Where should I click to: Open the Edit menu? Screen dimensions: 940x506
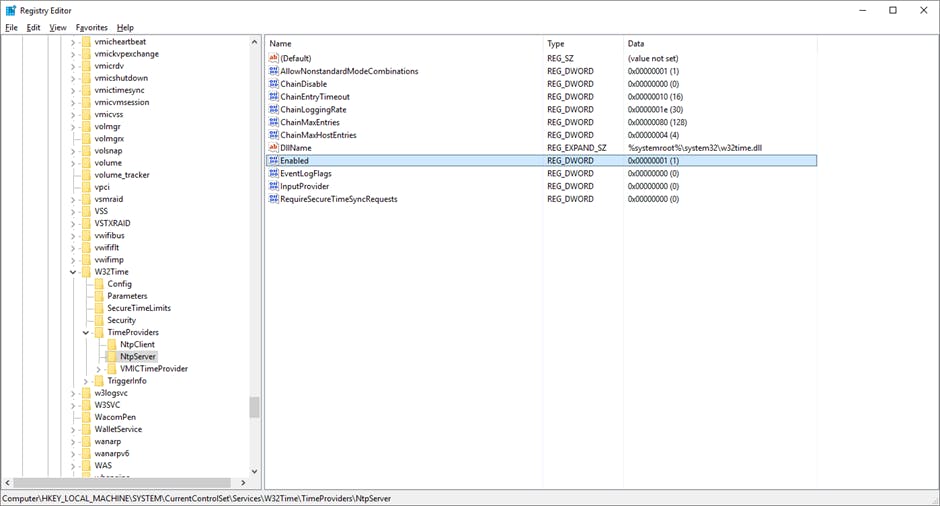(x=34, y=27)
